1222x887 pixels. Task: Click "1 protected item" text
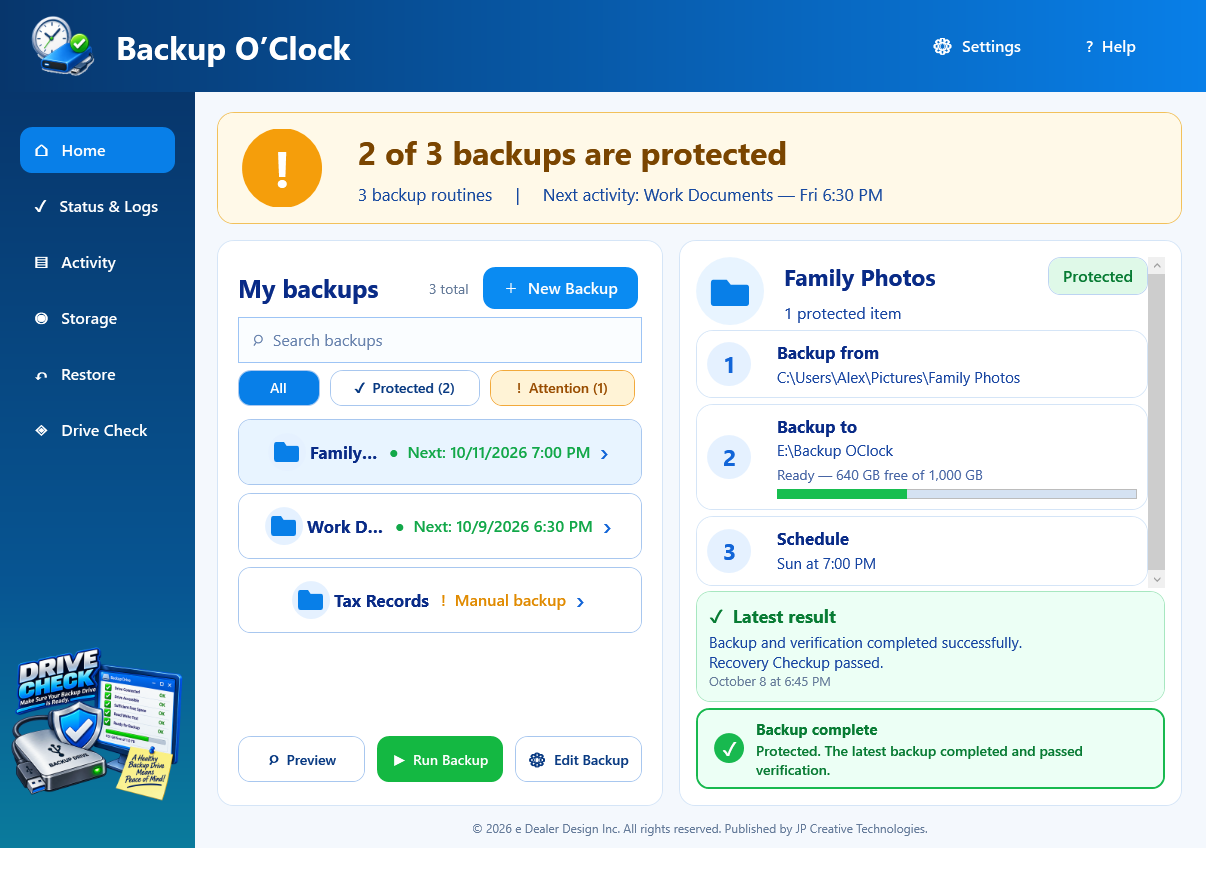tap(843, 314)
